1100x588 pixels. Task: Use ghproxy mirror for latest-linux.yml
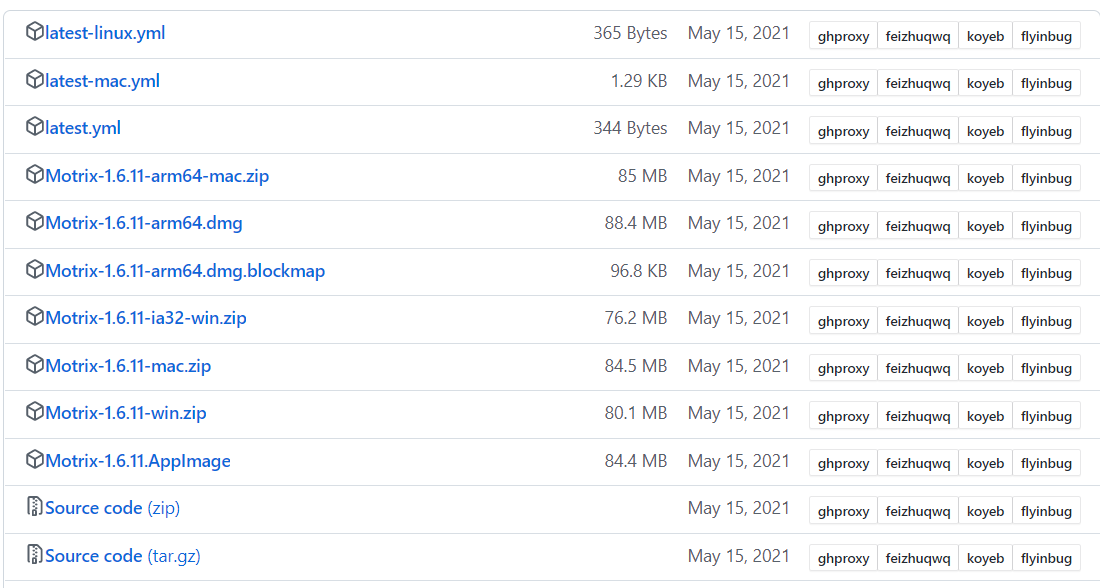843,36
